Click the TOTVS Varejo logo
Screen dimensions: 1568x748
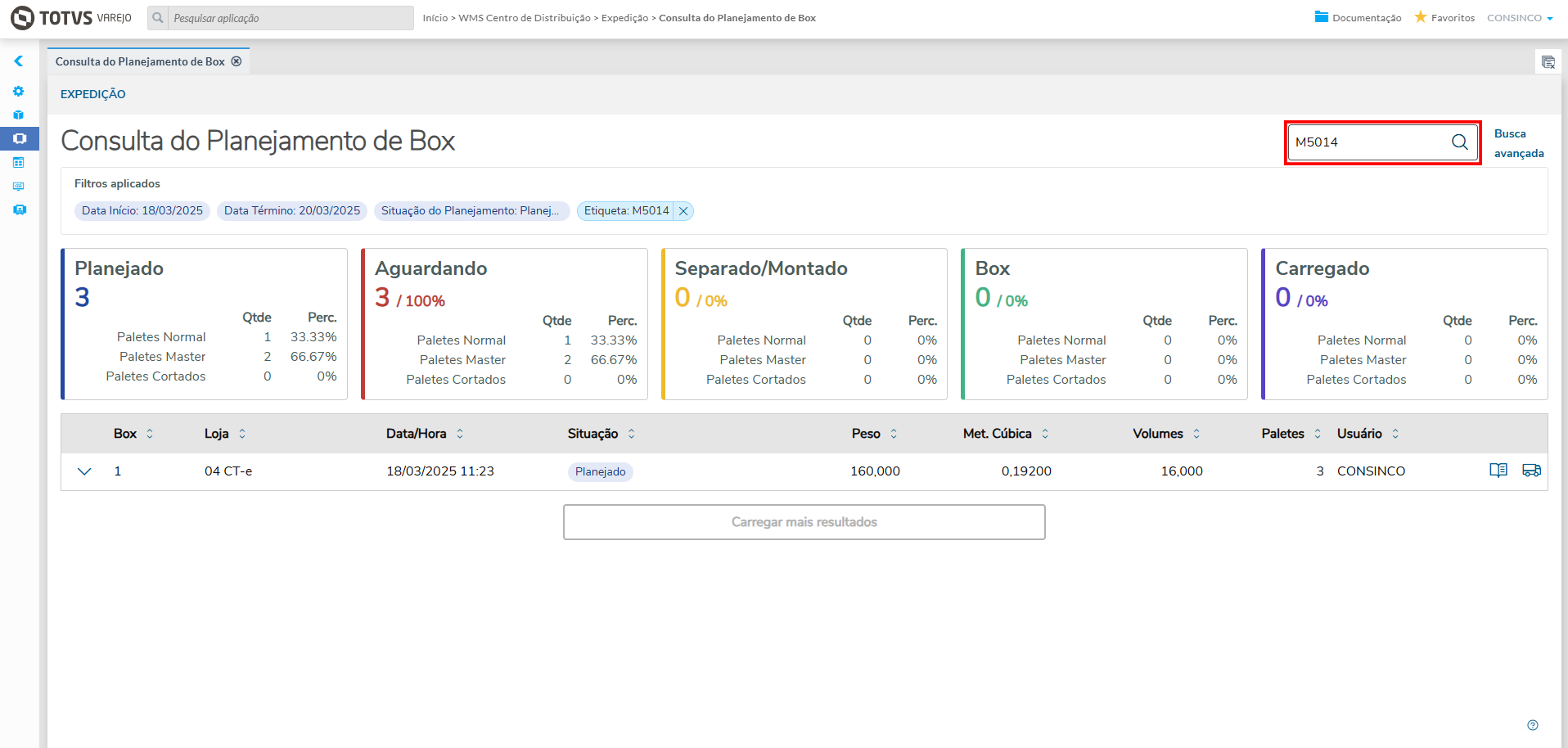coord(71,17)
